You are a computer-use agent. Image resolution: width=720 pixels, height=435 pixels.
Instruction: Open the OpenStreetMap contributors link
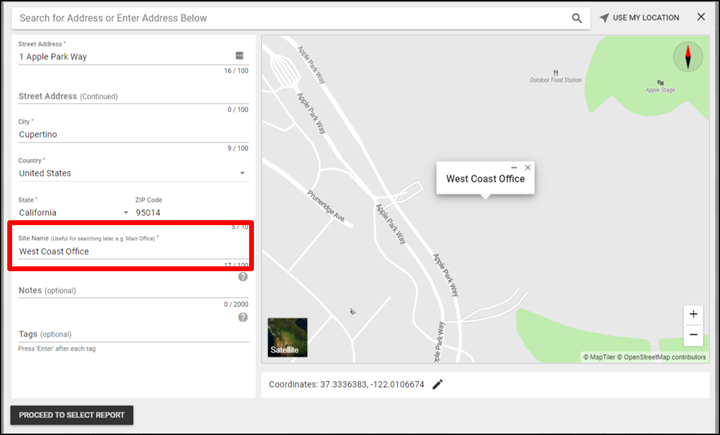click(x=664, y=357)
